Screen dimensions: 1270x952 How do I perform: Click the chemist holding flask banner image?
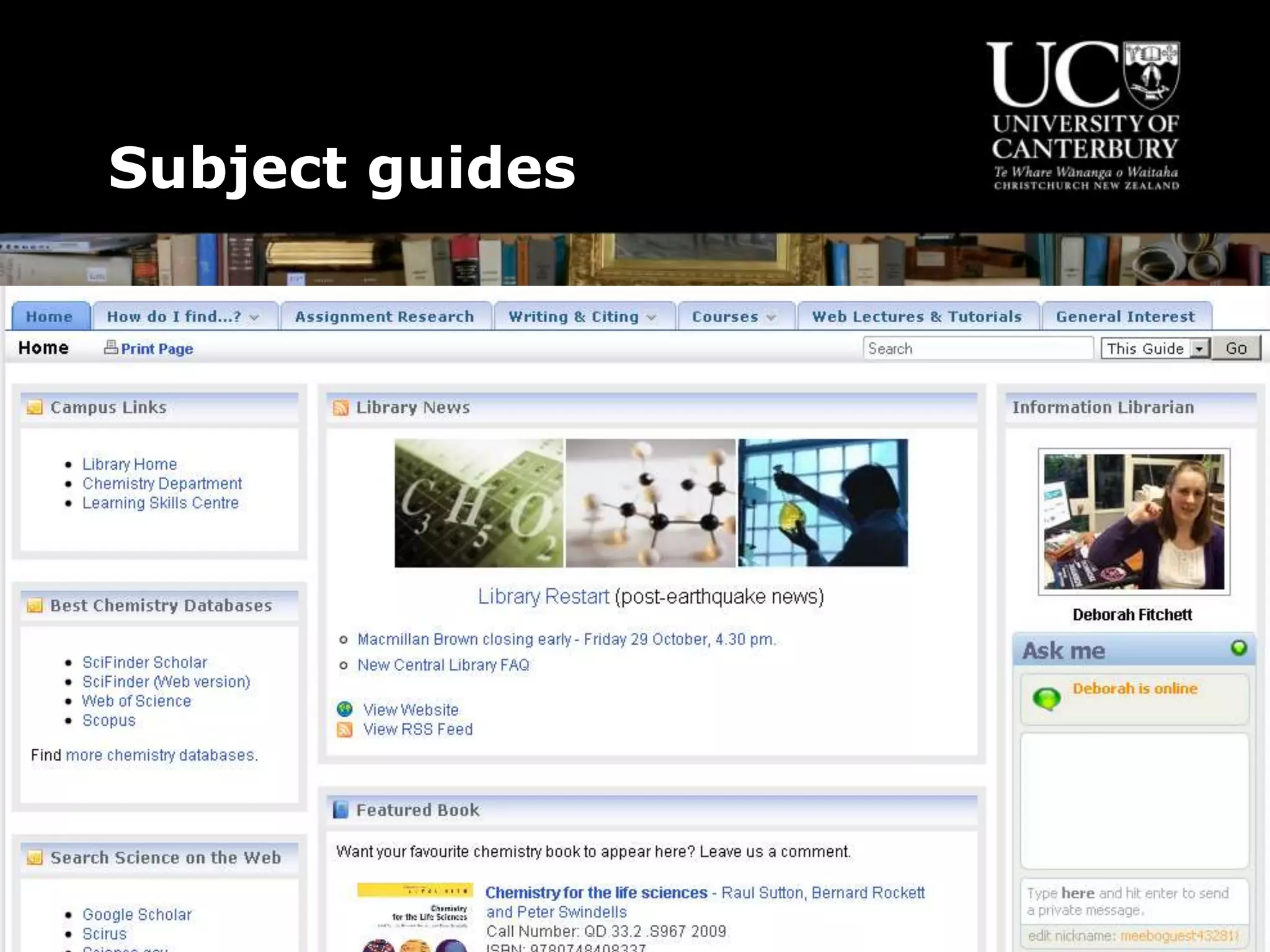click(823, 503)
